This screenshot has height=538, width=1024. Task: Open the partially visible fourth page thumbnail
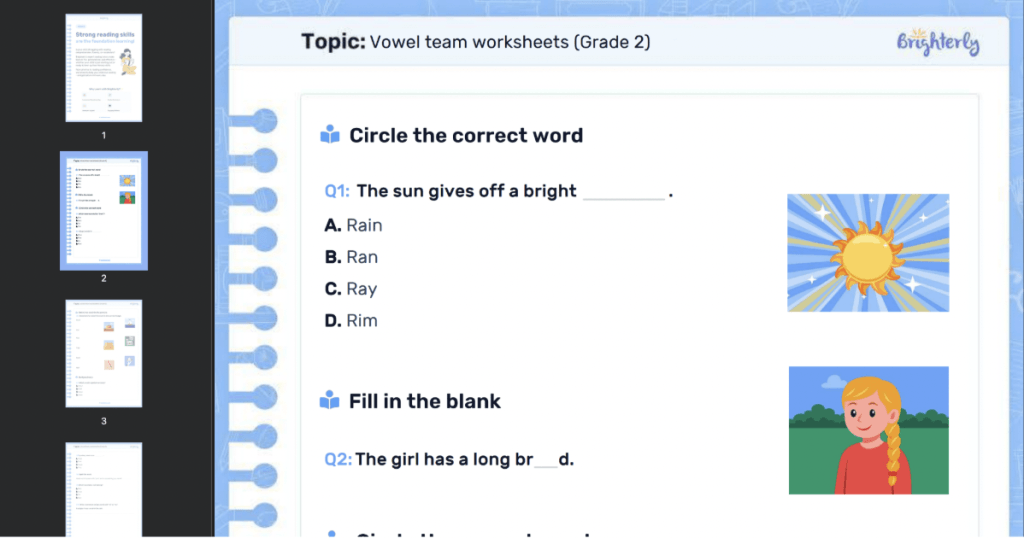tap(104, 490)
